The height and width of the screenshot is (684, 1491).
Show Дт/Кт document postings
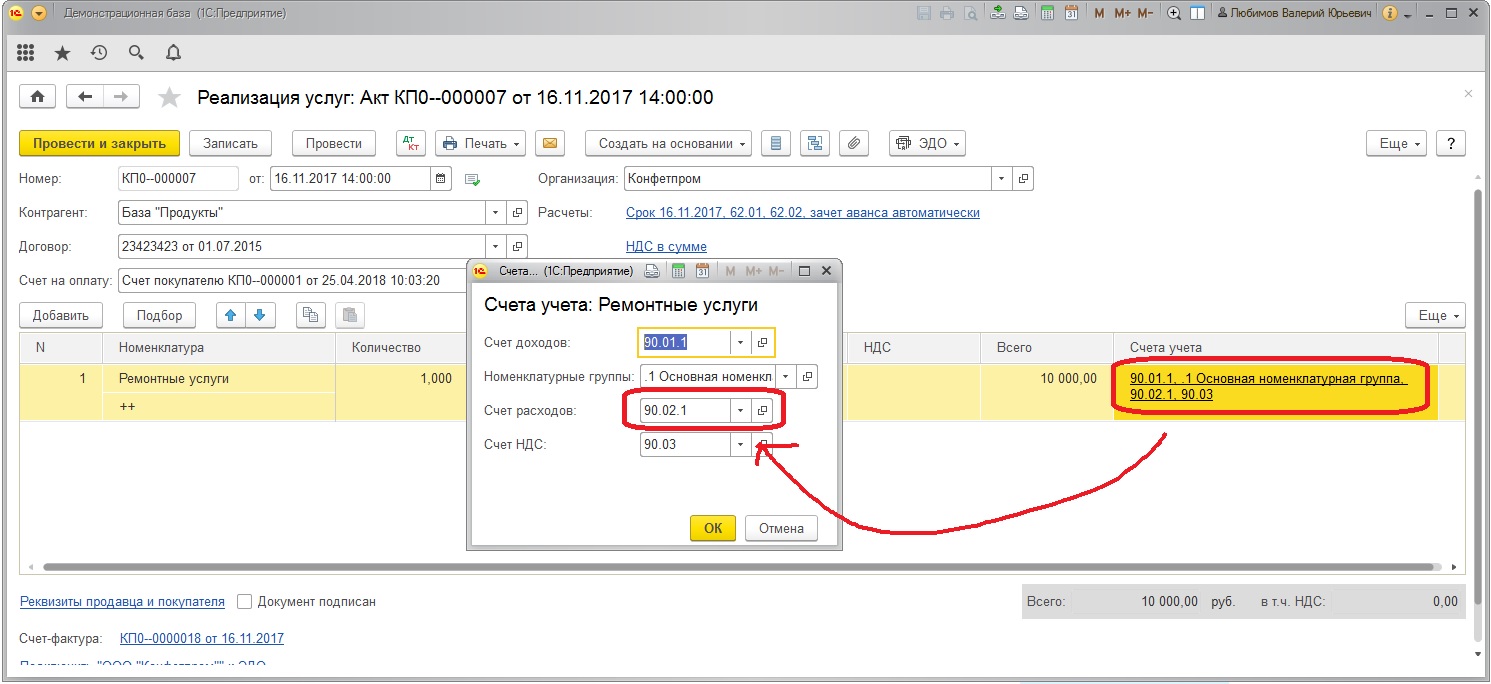pos(411,143)
